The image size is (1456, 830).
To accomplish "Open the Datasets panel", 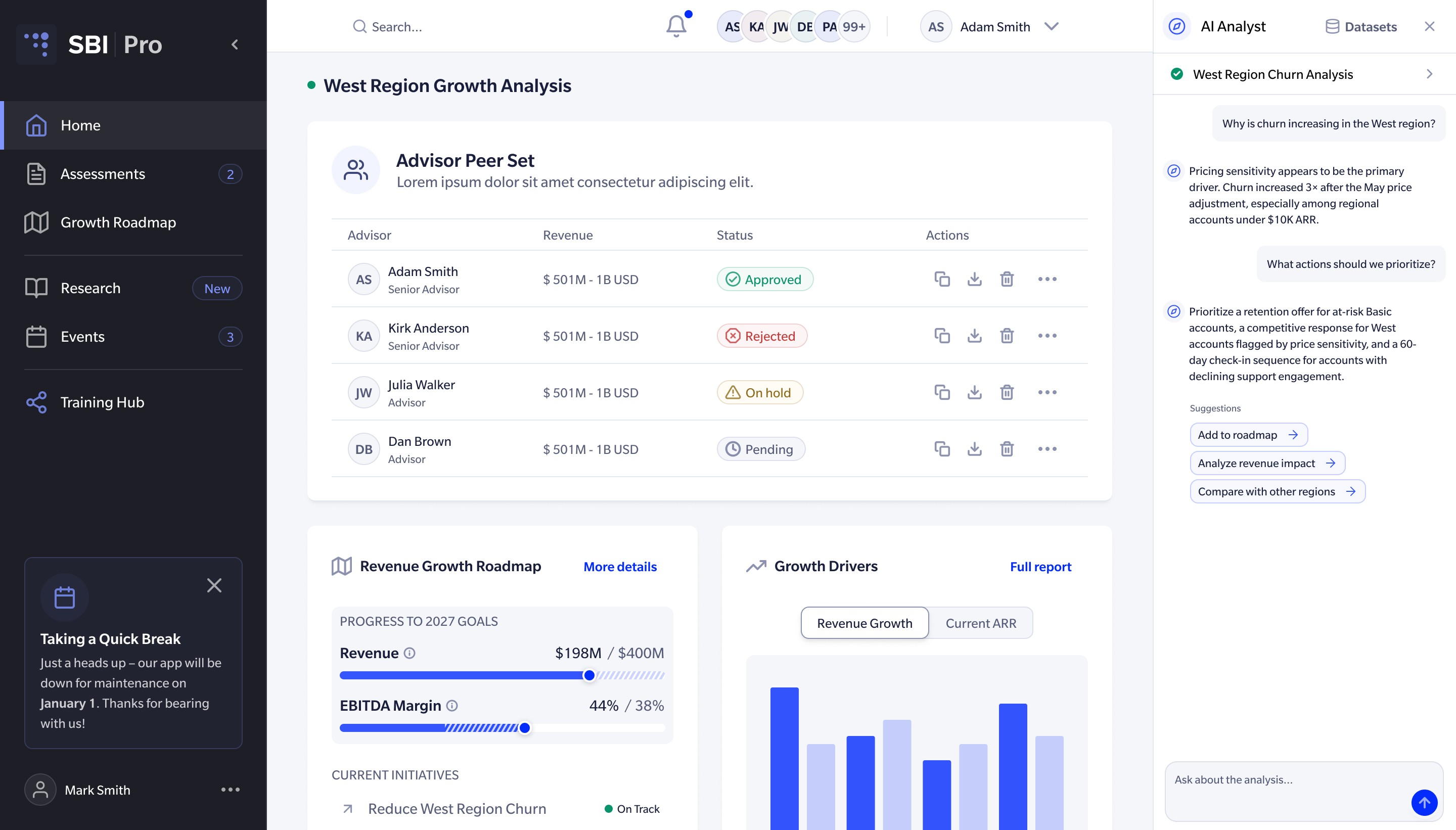I will point(1361,27).
